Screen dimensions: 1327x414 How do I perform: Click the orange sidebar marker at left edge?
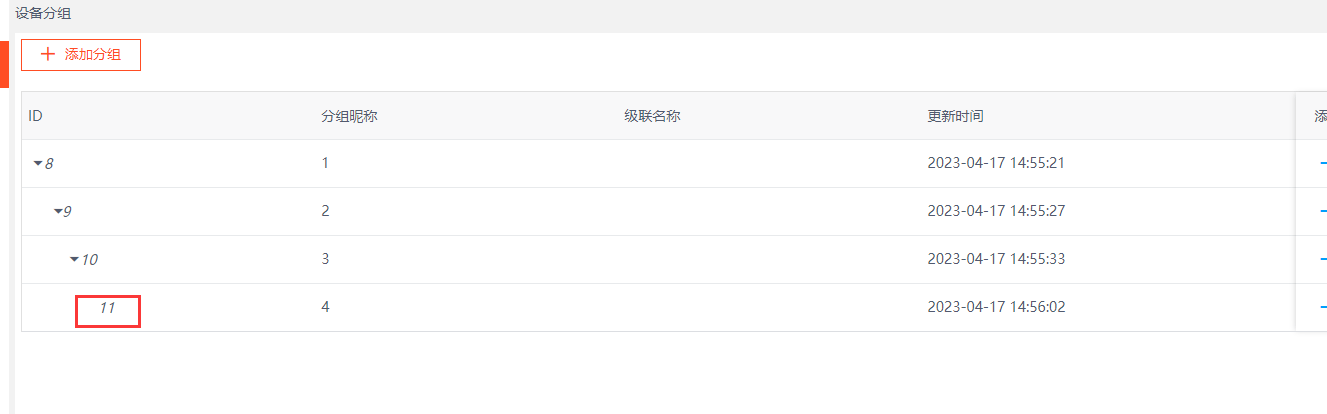click(4, 64)
